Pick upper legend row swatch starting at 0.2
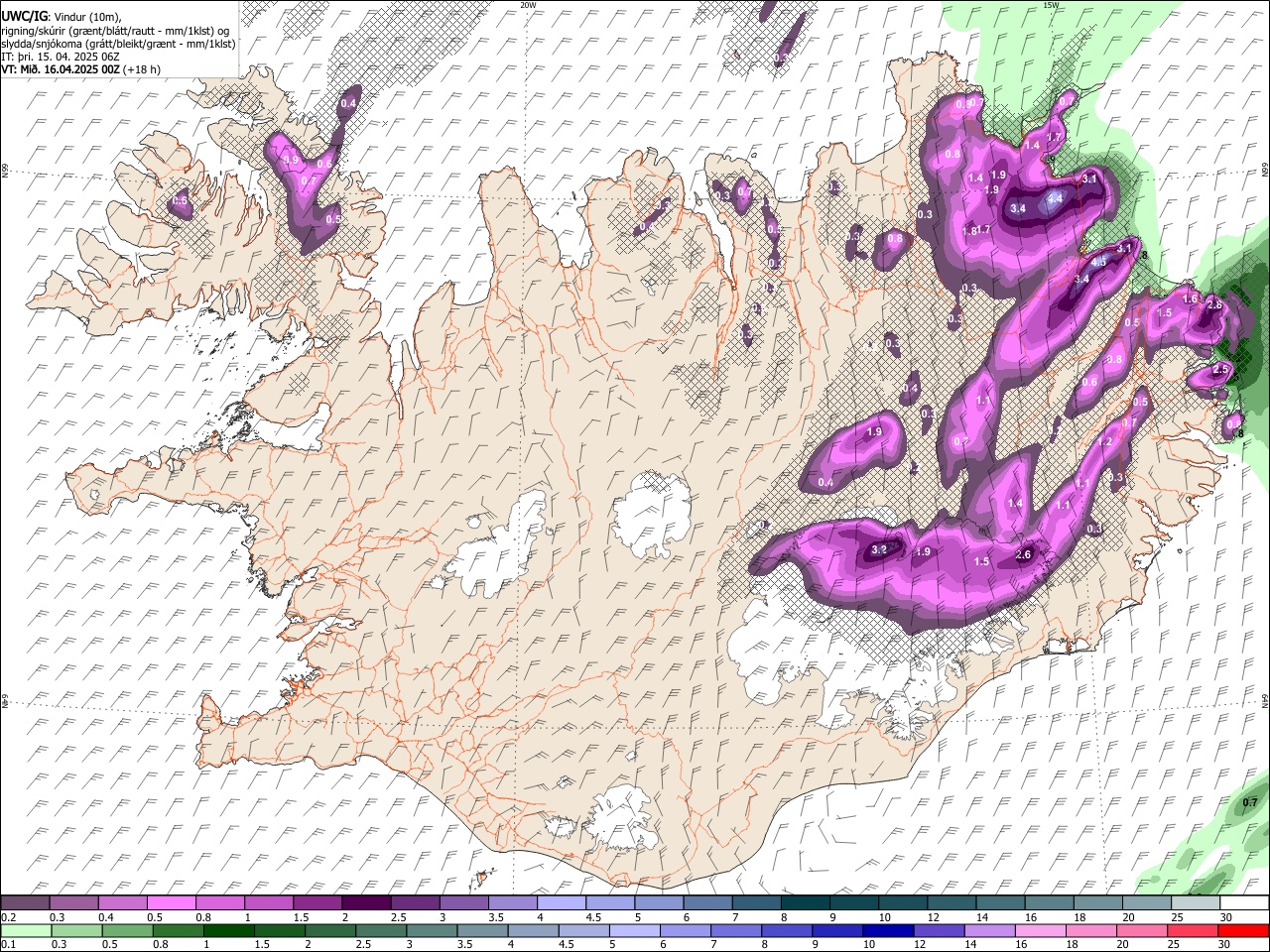This screenshot has height=952, width=1270. pos(25,903)
